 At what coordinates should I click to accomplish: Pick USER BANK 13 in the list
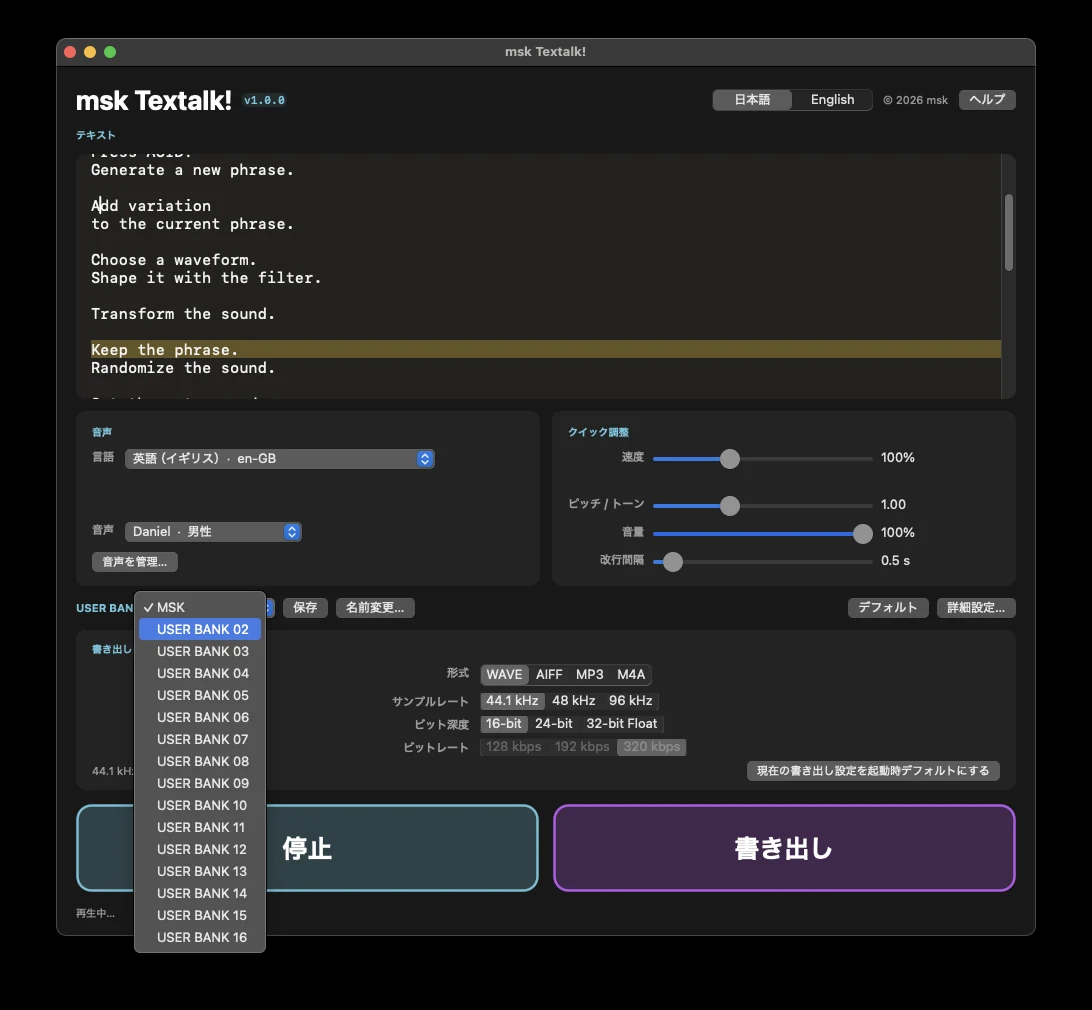[200, 871]
